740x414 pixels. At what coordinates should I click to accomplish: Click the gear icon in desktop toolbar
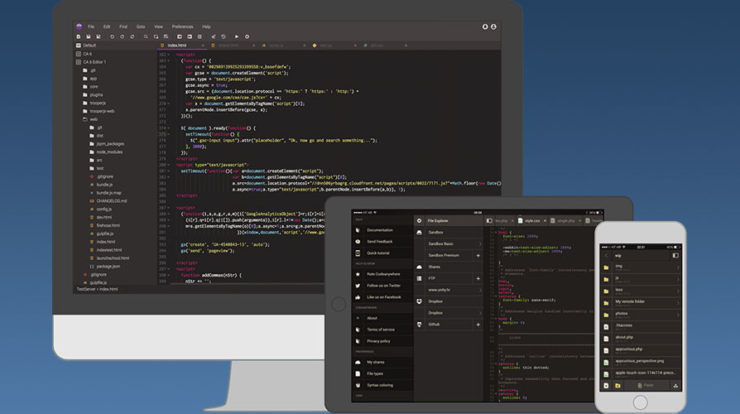tap(247, 36)
